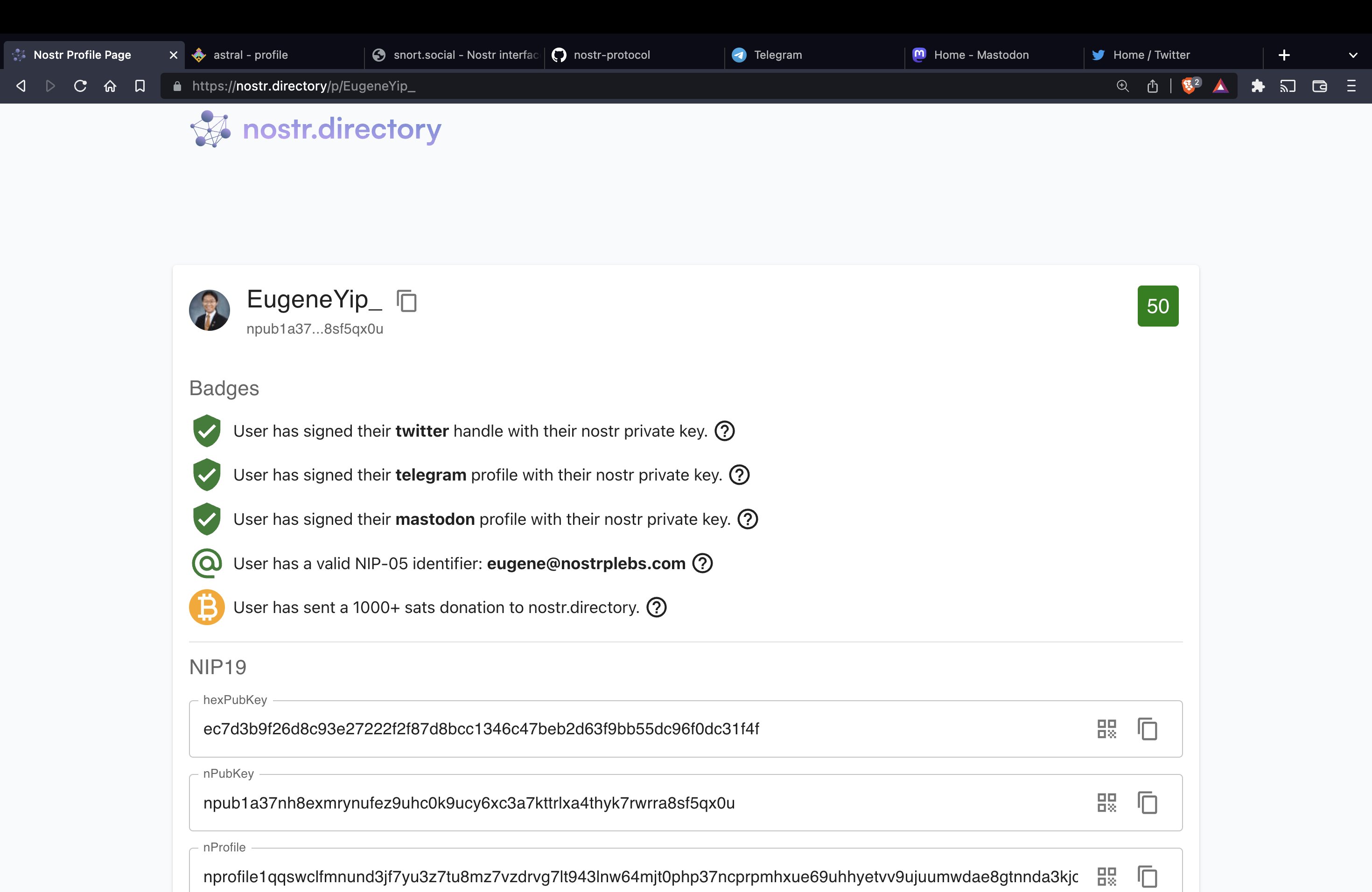The height and width of the screenshot is (892, 1372).
Task: Copy the nPubKey value
Action: (1147, 803)
